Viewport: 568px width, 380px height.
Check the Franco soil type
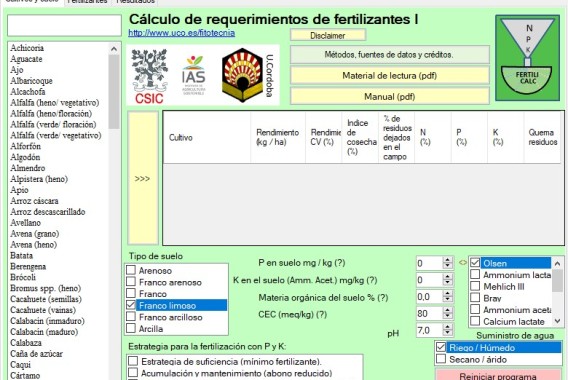[131, 293]
